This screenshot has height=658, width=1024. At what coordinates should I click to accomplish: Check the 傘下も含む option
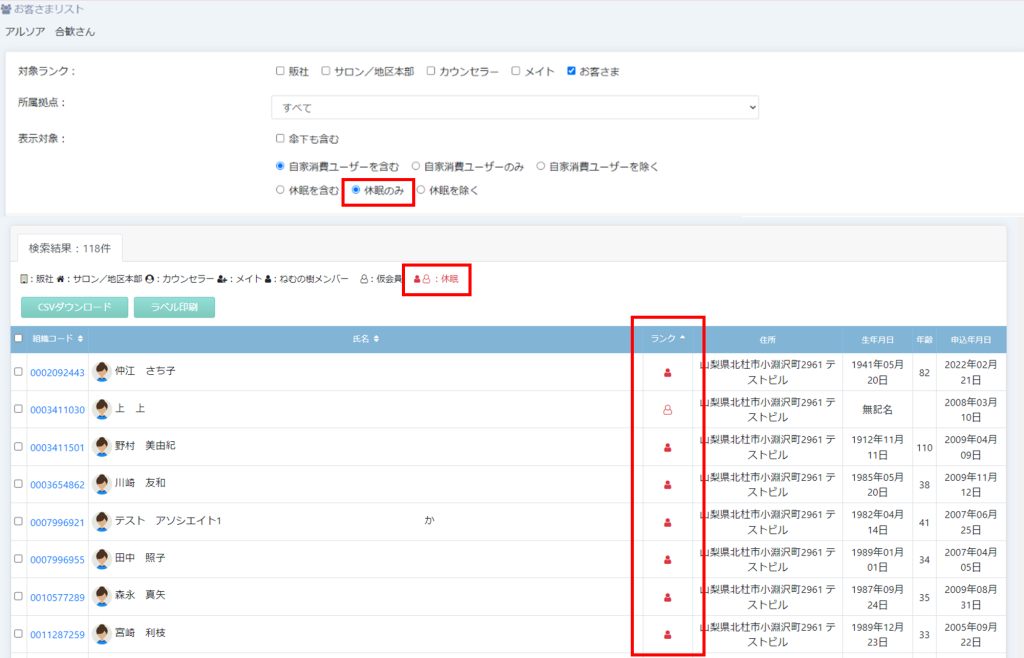[x=280, y=139]
